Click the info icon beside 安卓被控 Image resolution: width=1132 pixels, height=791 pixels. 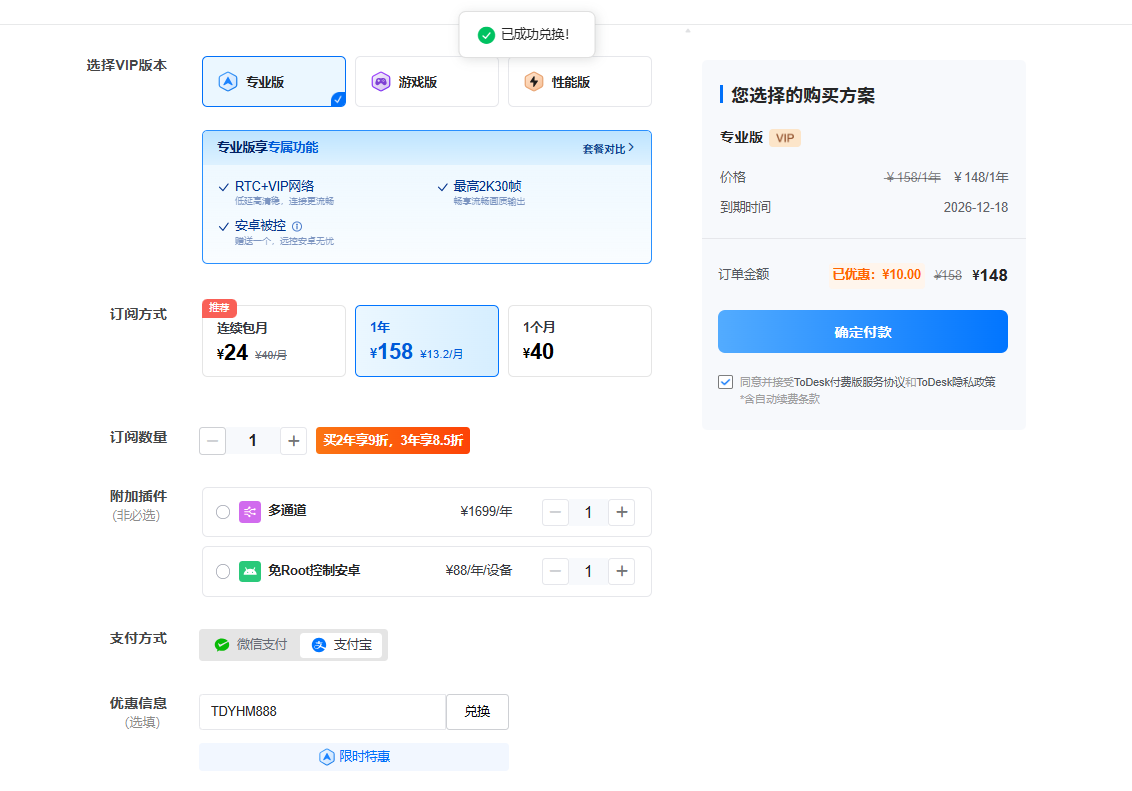(x=297, y=226)
